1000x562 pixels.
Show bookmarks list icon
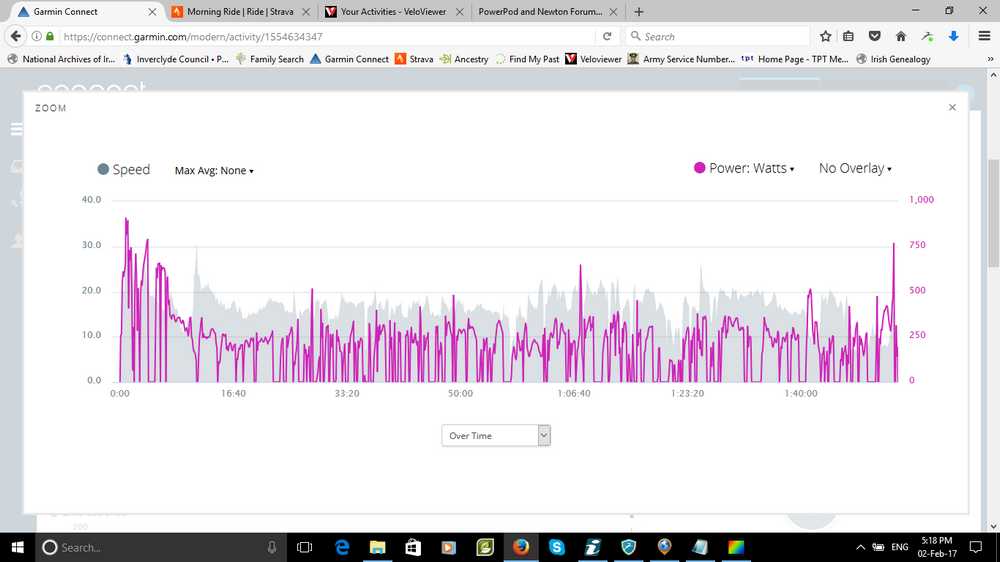[848, 36]
